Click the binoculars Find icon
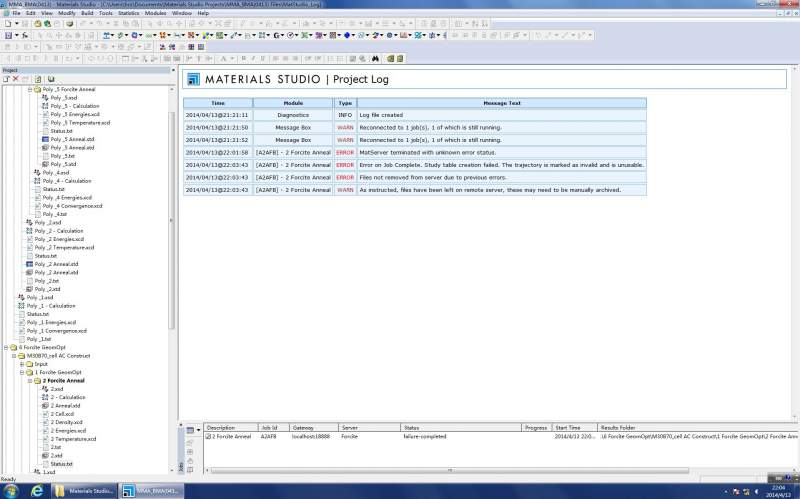 pos(376,59)
